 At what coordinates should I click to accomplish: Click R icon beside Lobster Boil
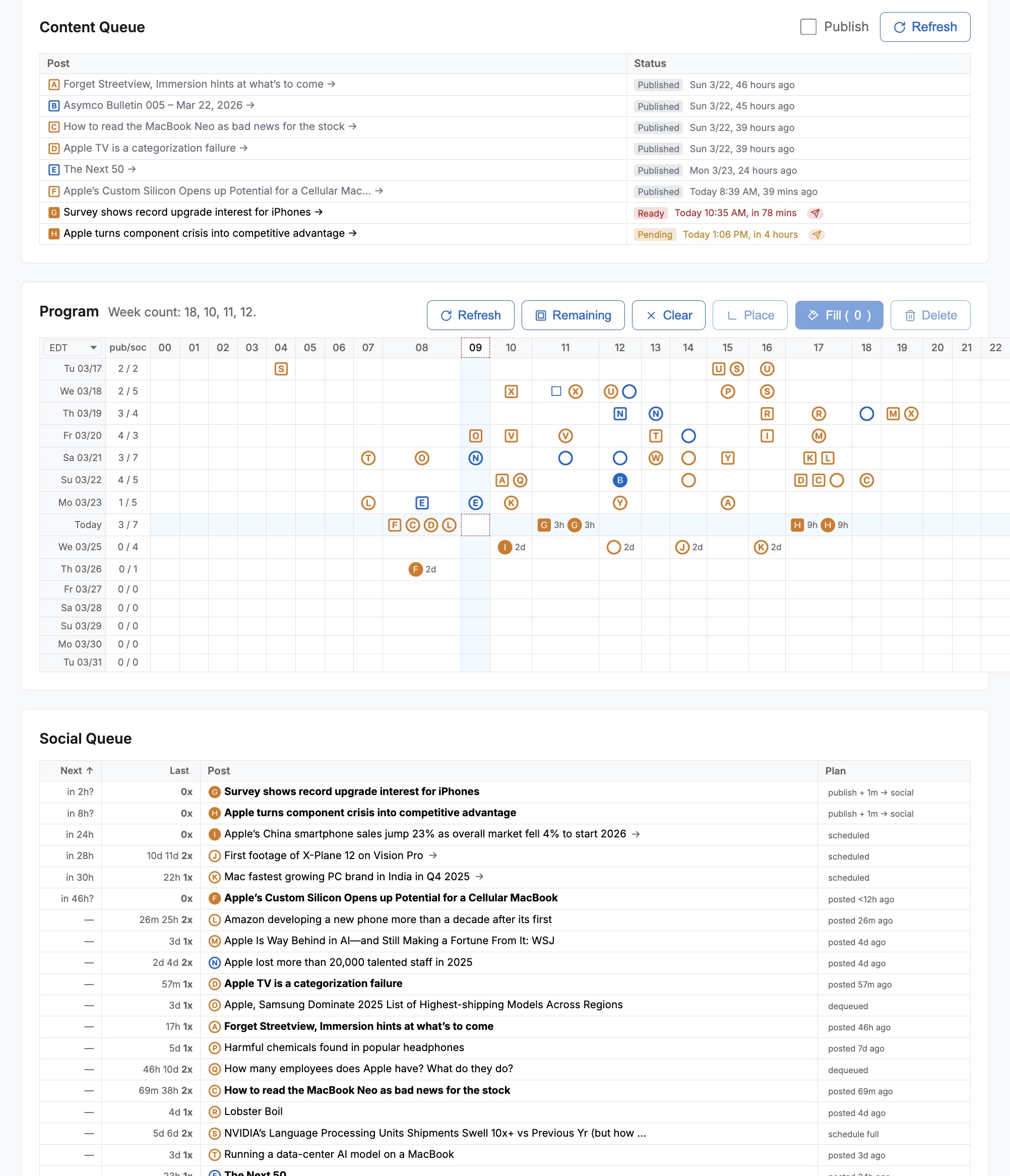coord(215,1112)
